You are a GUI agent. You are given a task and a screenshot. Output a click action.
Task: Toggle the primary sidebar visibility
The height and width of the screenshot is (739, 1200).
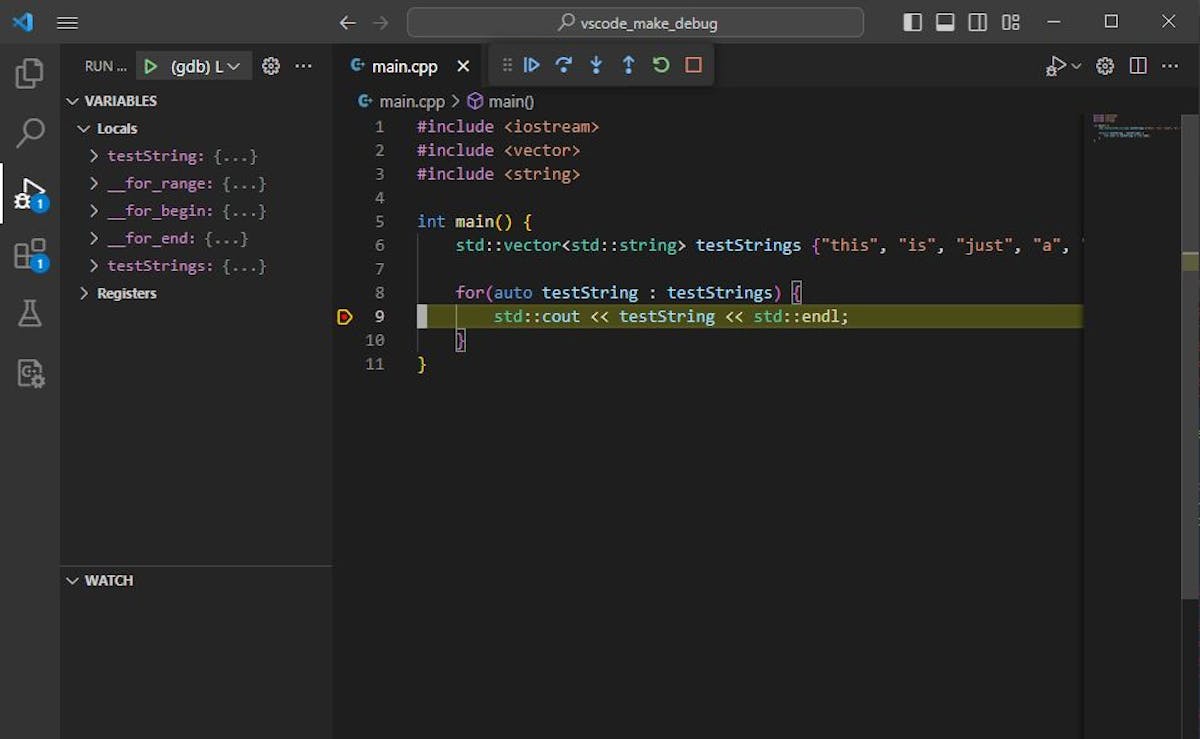tap(912, 21)
